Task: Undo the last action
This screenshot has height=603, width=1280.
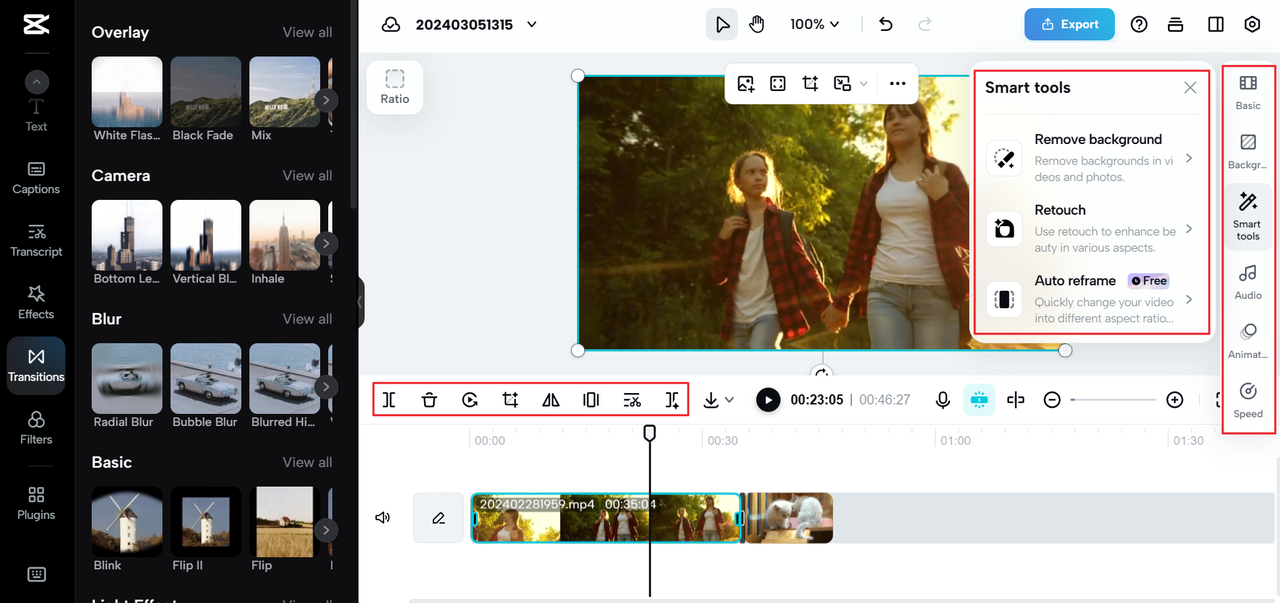Action: (885, 24)
